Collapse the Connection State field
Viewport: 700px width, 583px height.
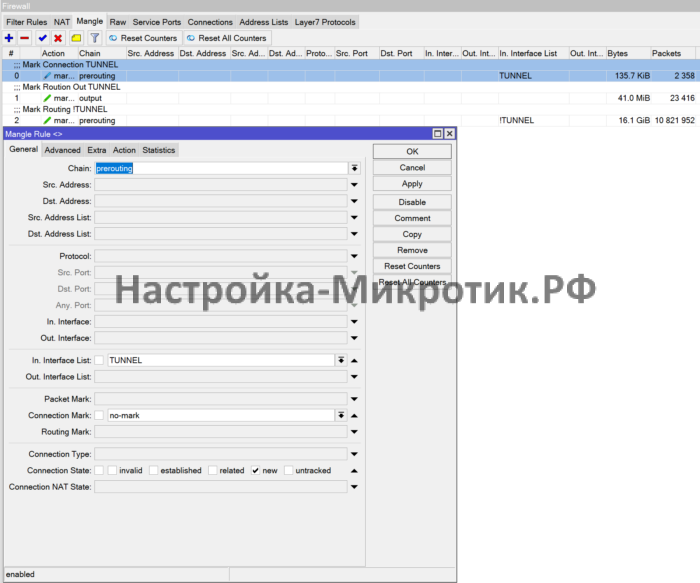(x=354, y=471)
